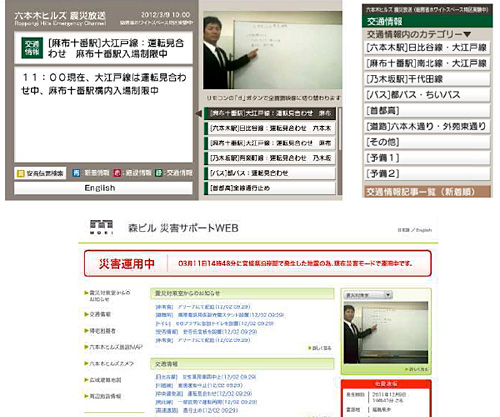Select [六本木駅]日比谷線・大江戸線 category
The height and width of the screenshot is (417, 500).
(427, 48)
